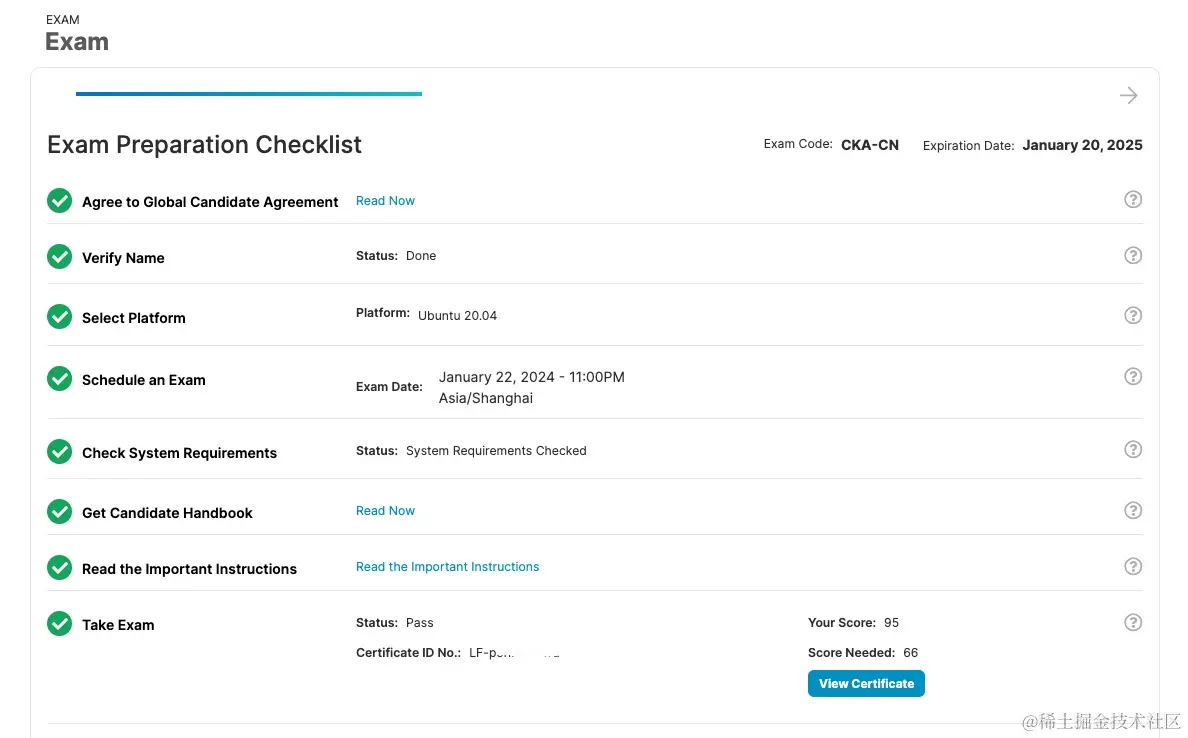Viewport: 1188px width, 738px height.
Task: Open help icon for Verify Name row
Action: pyautogui.click(x=1133, y=255)
